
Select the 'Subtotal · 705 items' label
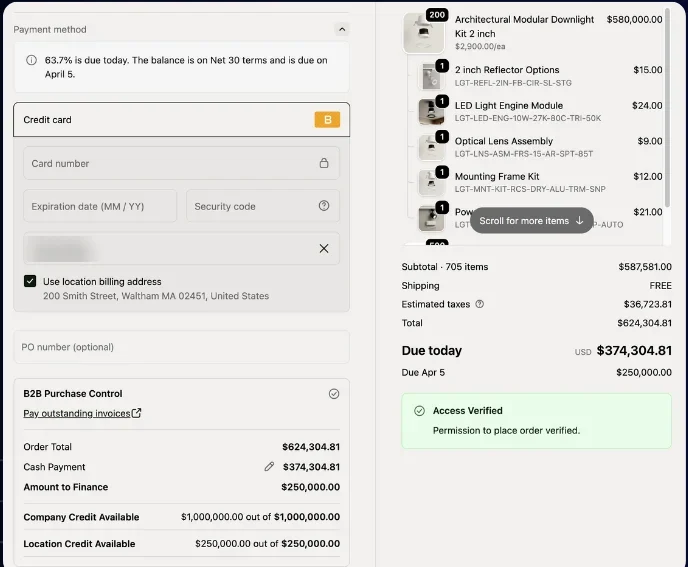pyautogui.click(x=444, y=267)
